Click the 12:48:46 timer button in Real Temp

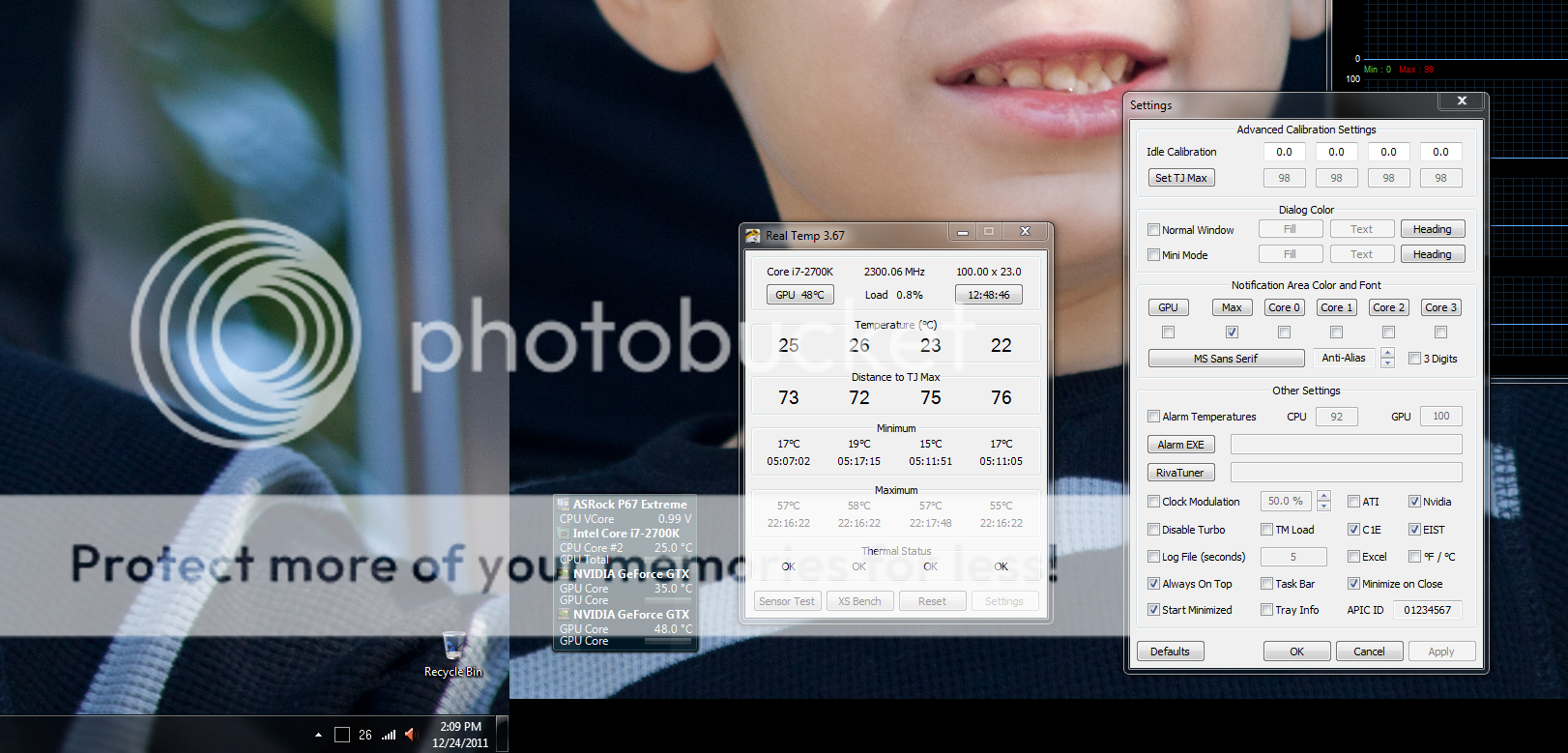pos(989,295)
